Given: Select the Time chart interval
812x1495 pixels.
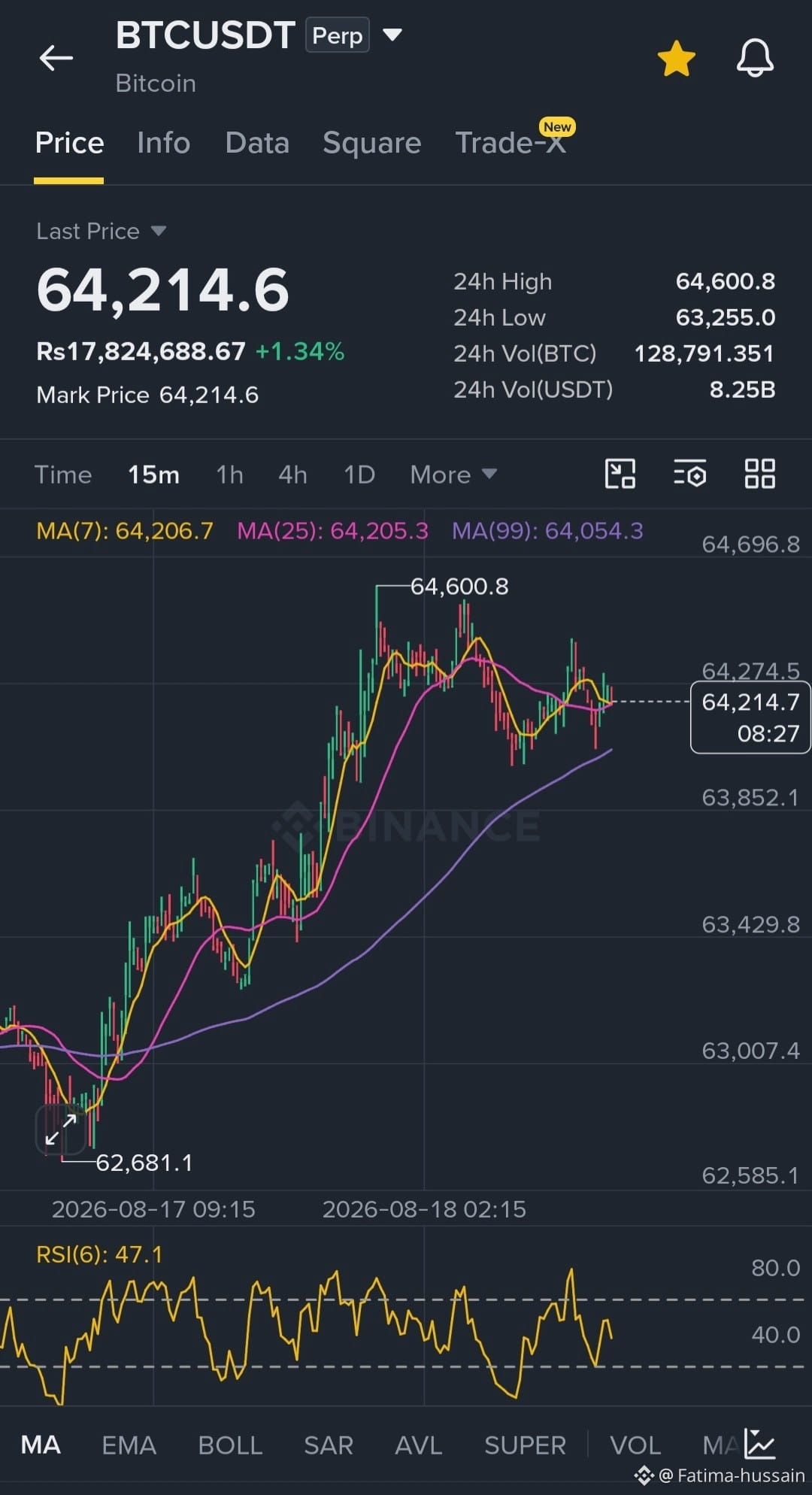Looking at the screenshot, I should coord(63,475).
